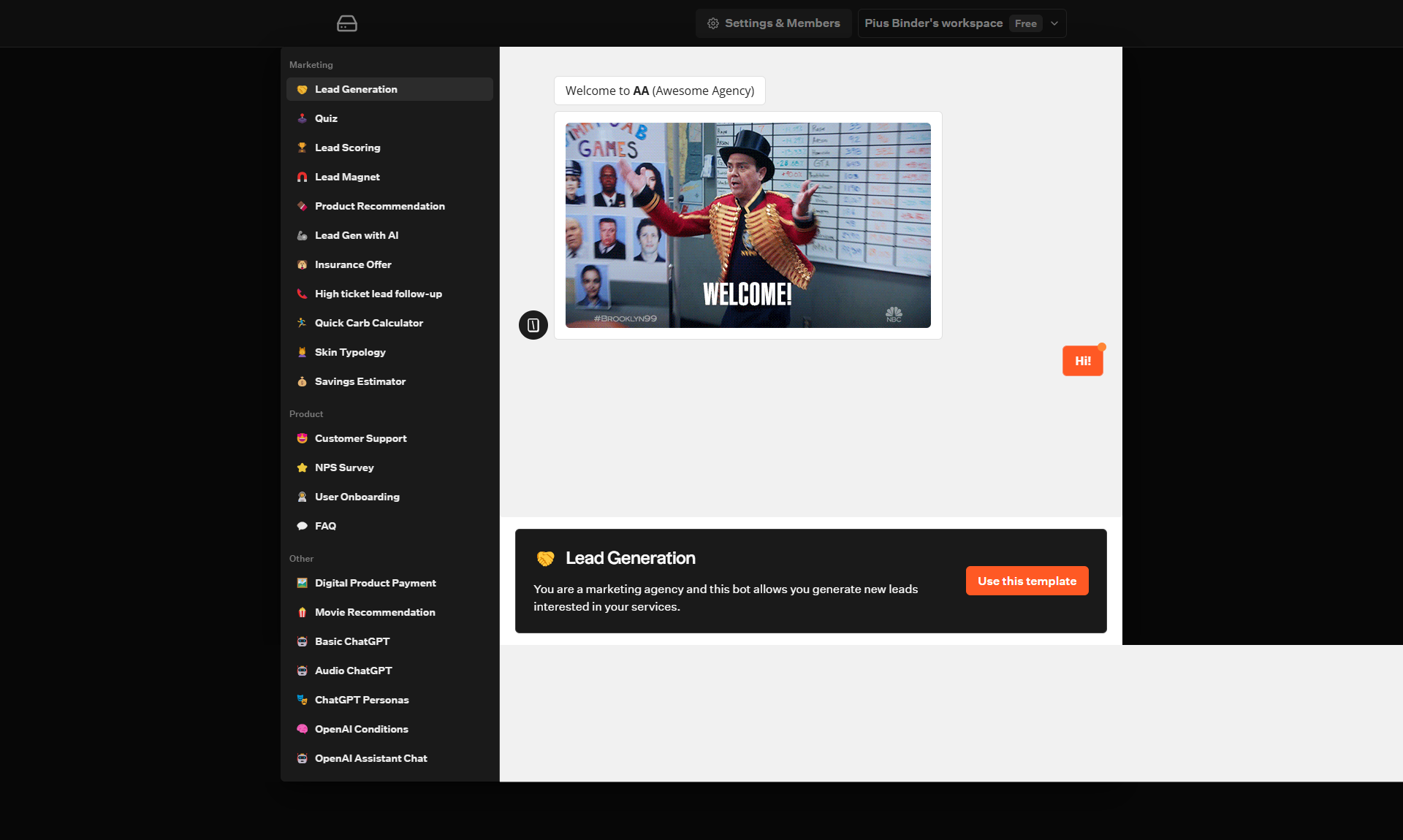Click the Settings & Members gear icon
Viewport: 1403px width, 840px height.
[x=713, y=23]
